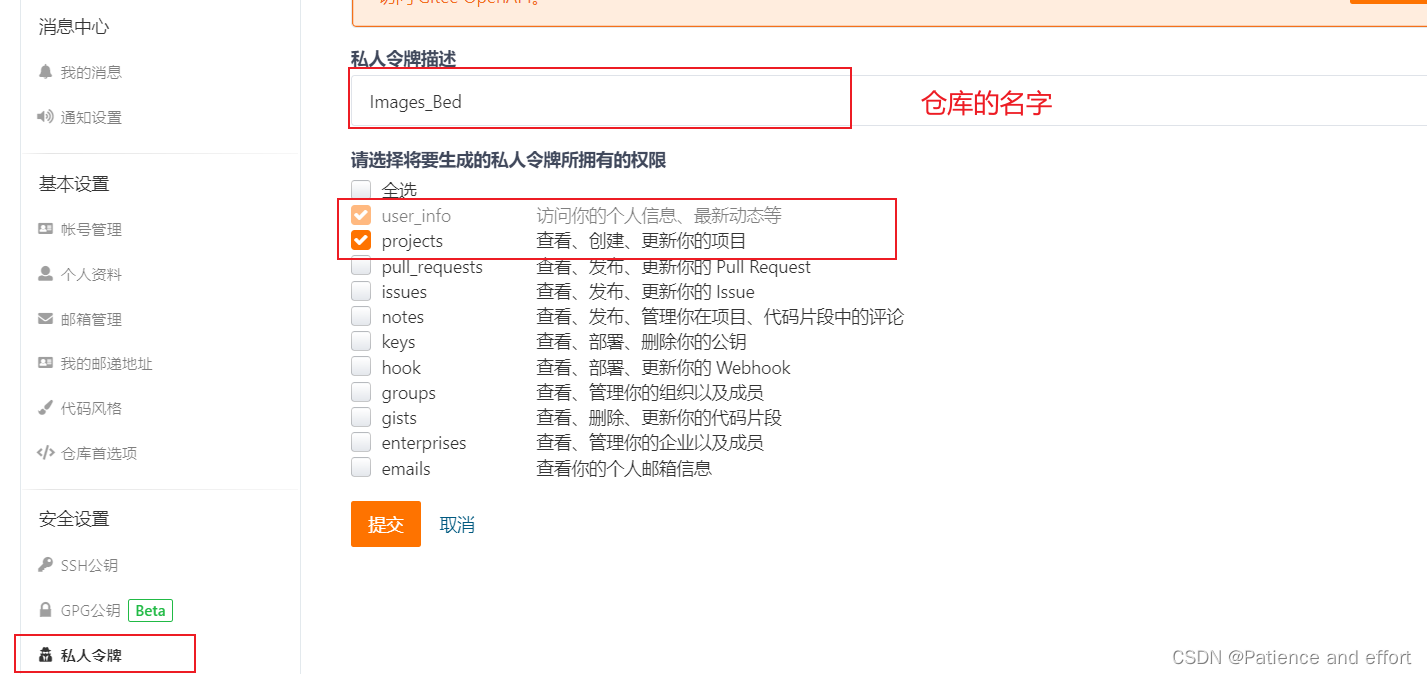Click description 查看、发布、管理你在项目、代码片段中的评论
Screen dimensions: 1427x674
pyautogui.click(x=720, y=317)
